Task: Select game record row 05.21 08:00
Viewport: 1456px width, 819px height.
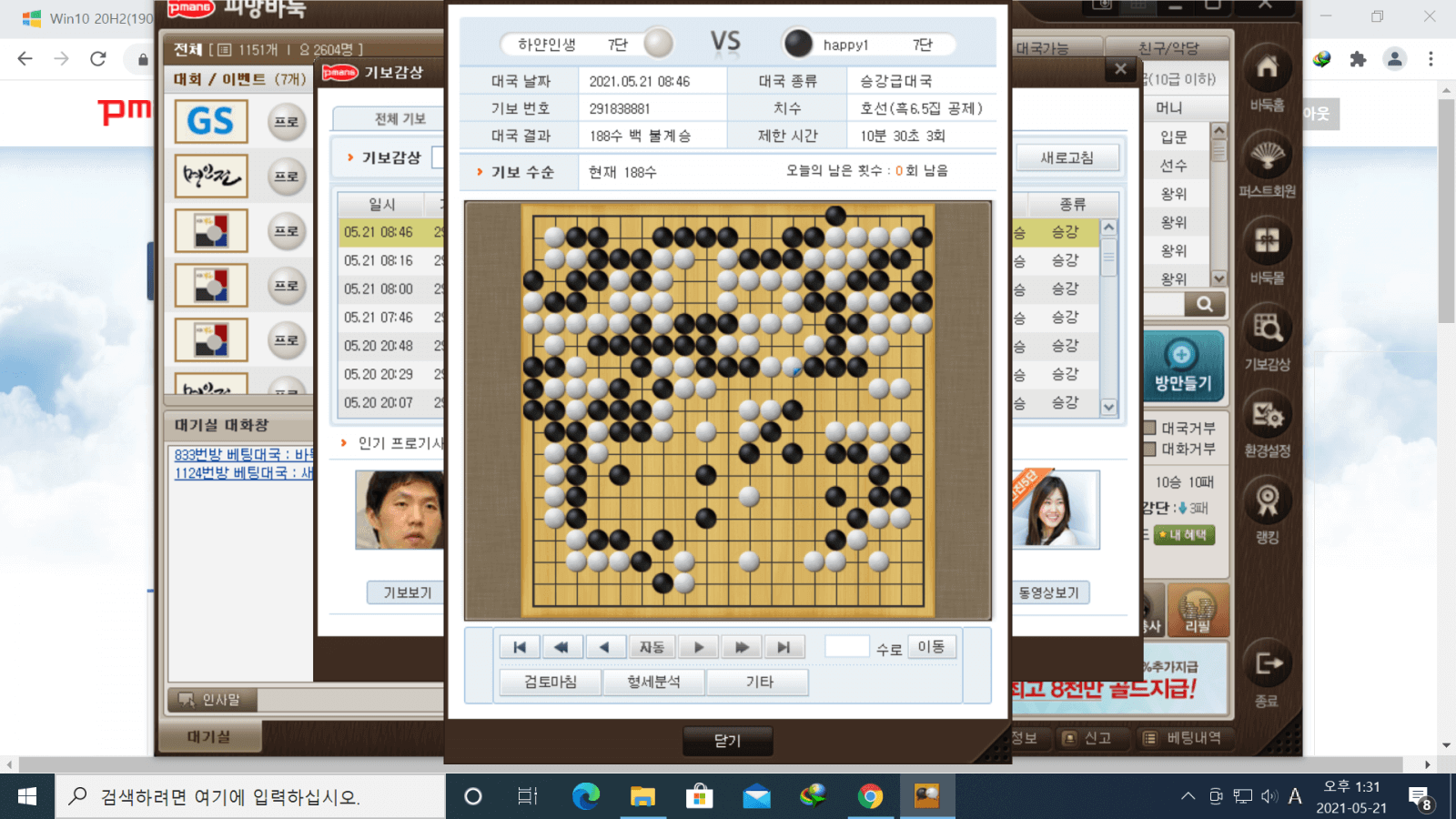Action: click(391, 288)
